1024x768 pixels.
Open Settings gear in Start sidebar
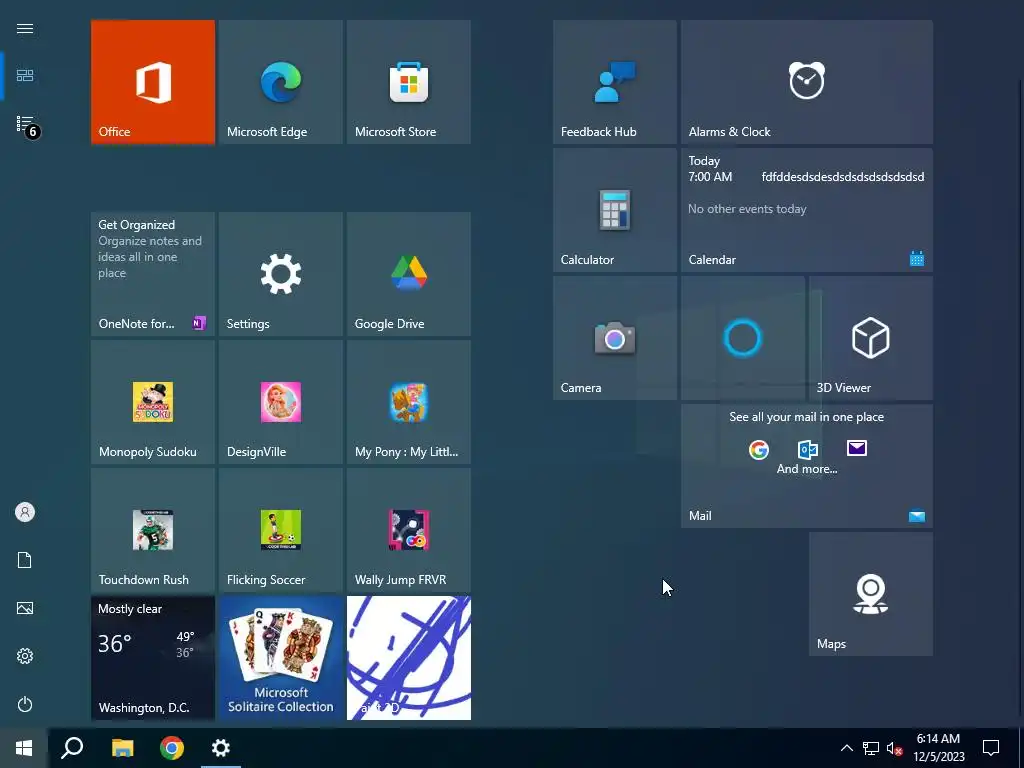[25, 656]
